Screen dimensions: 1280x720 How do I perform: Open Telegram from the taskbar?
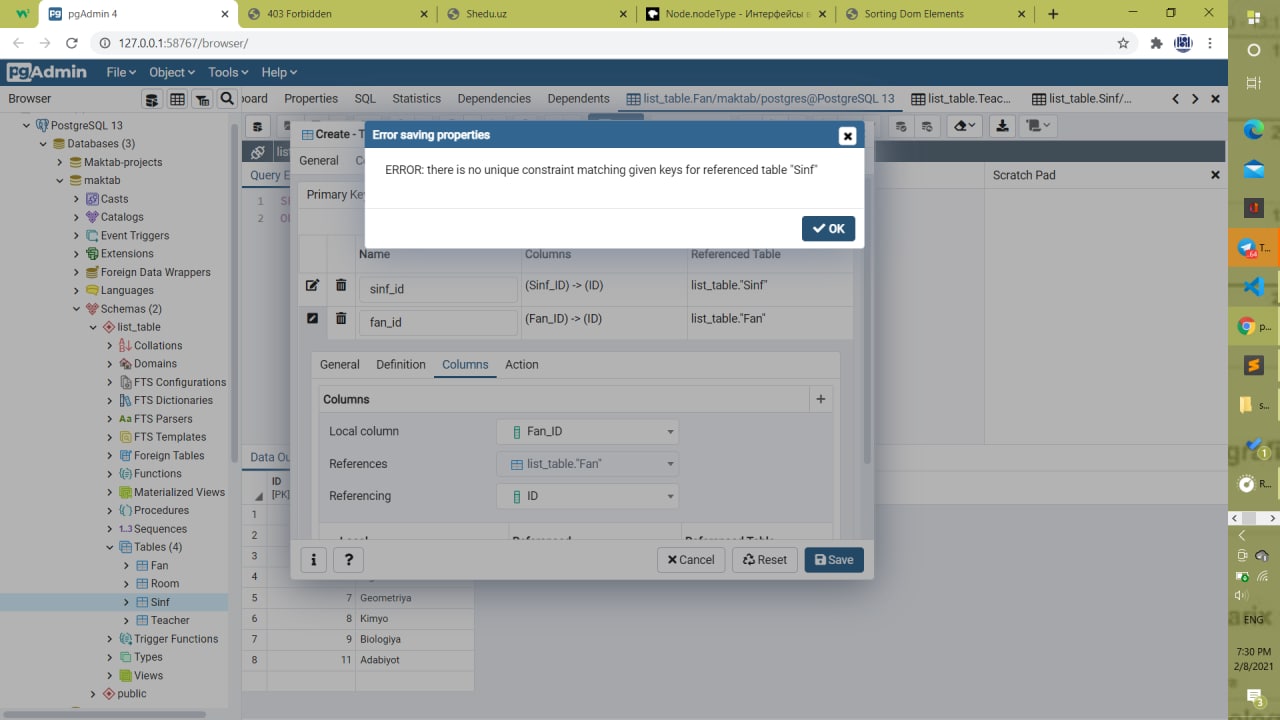click(x=1253, y=248)
